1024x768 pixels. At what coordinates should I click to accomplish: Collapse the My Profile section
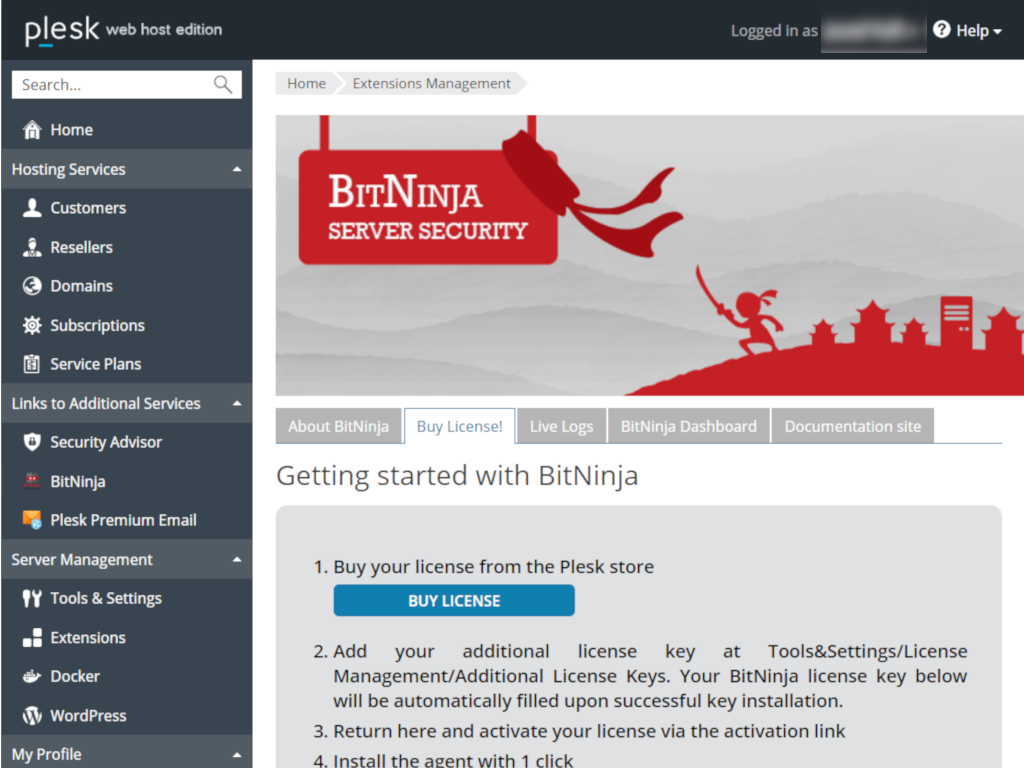pyautogui.click(x=237, y=755)
